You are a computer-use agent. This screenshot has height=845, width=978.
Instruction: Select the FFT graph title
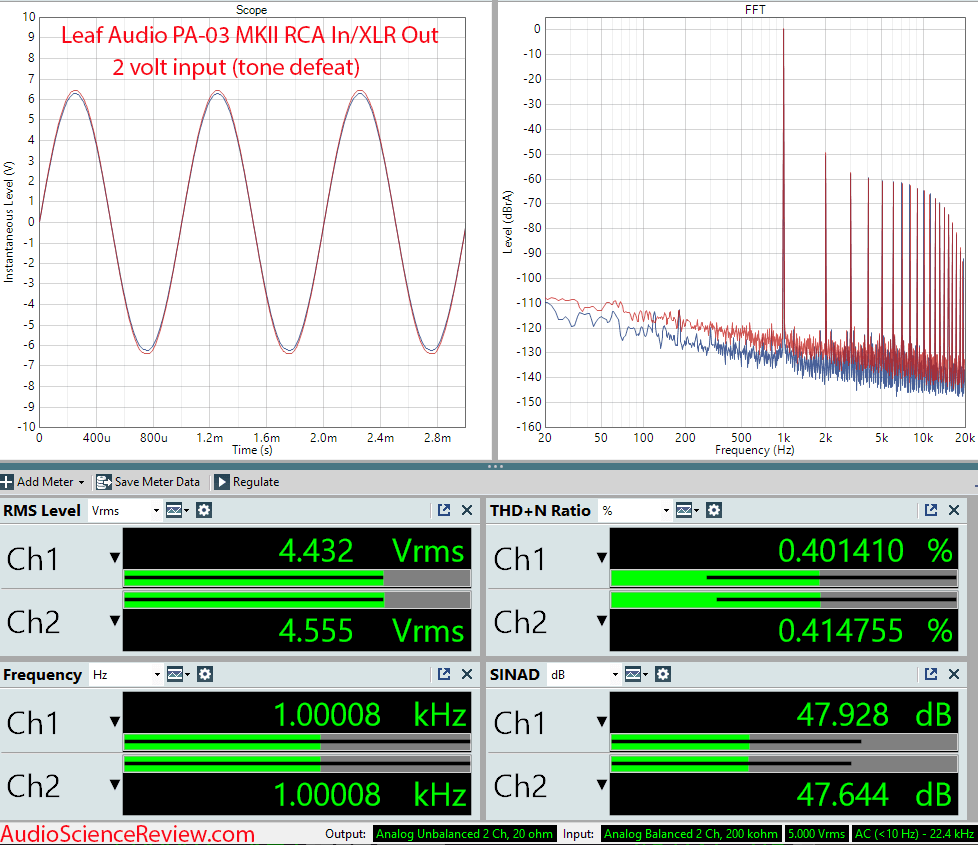click(x=755, y=10)
